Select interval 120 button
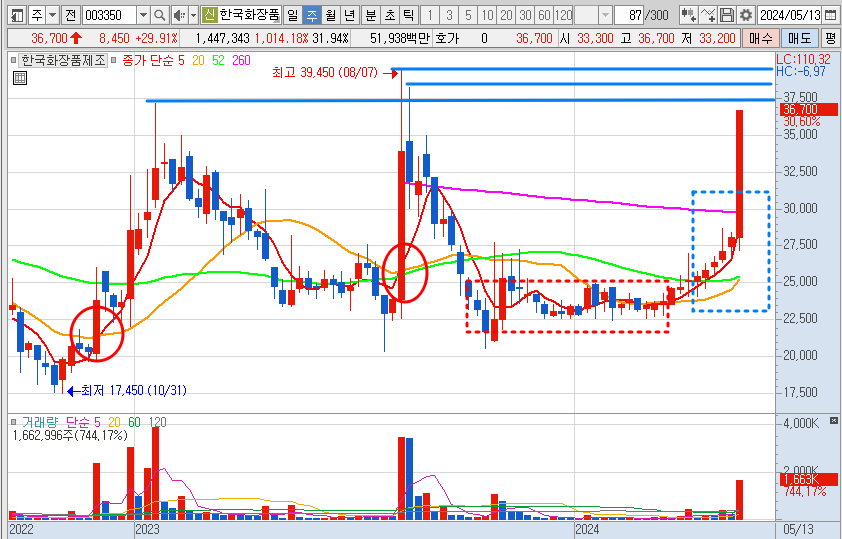The width and height of the screenshot is (842, 539). pyautogui.click(x=564, y=15)
